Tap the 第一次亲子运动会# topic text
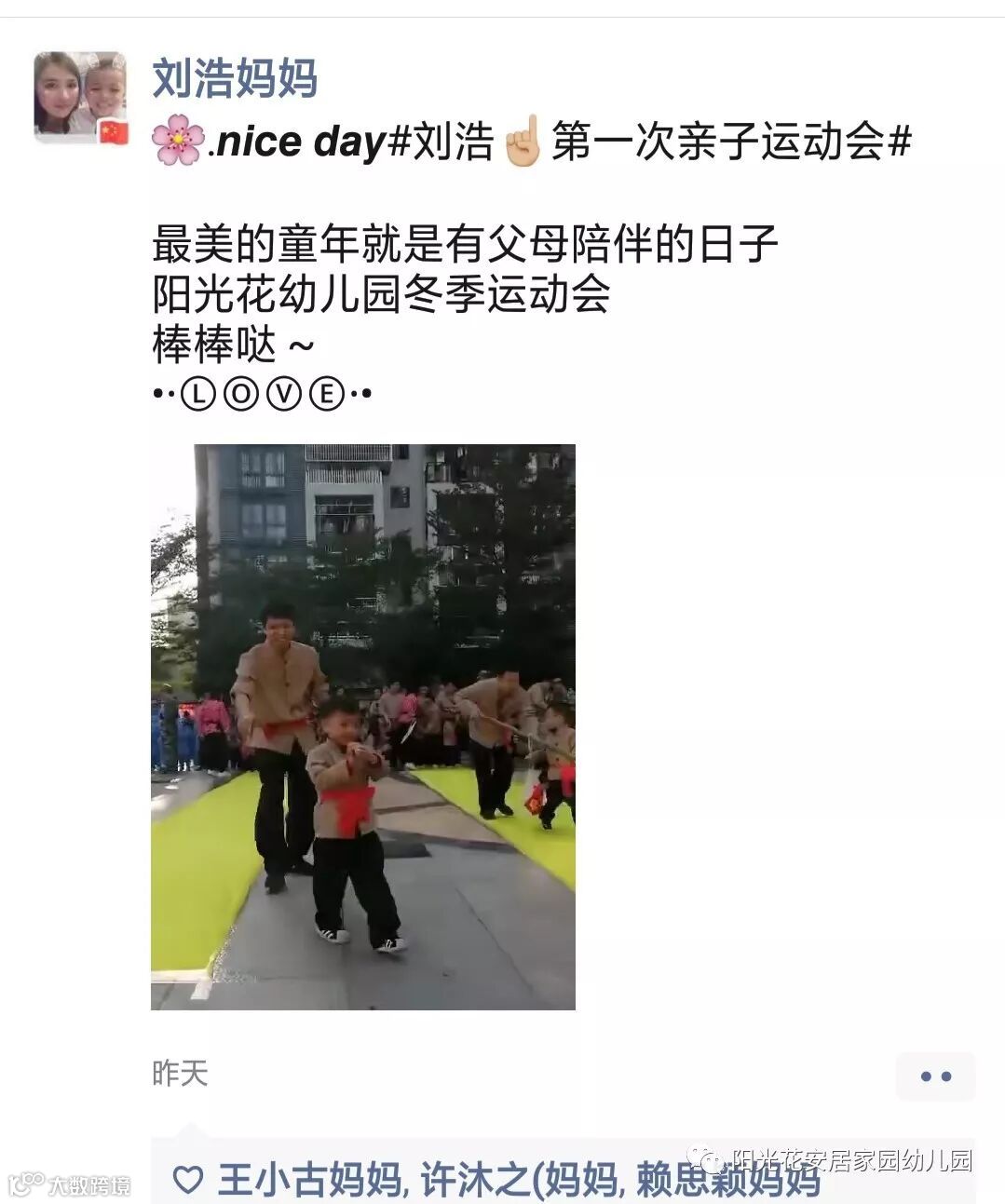Screen dimensions: 1005x1204 click(731, 143)
